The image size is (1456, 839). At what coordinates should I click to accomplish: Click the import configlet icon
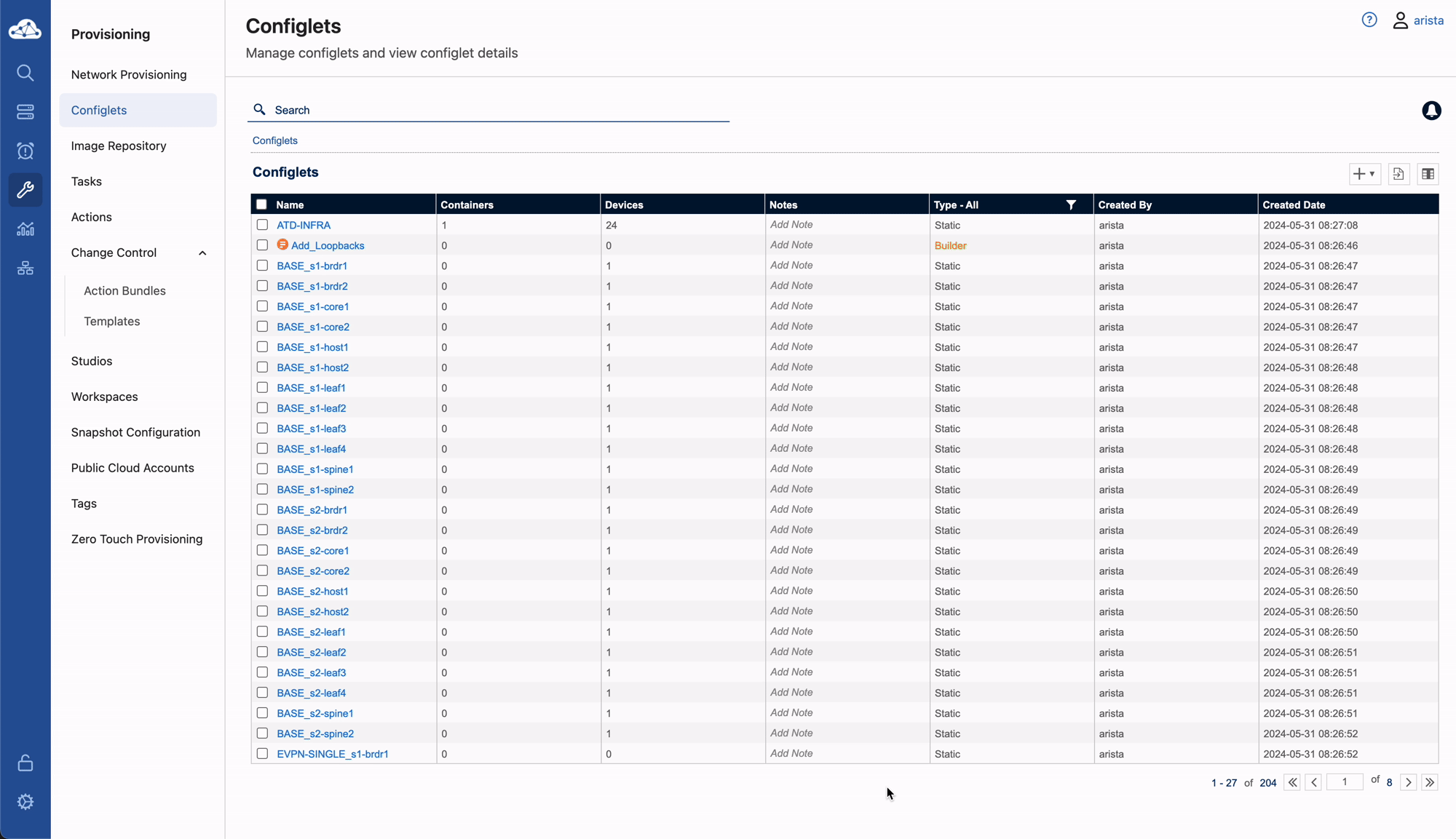1398,174
